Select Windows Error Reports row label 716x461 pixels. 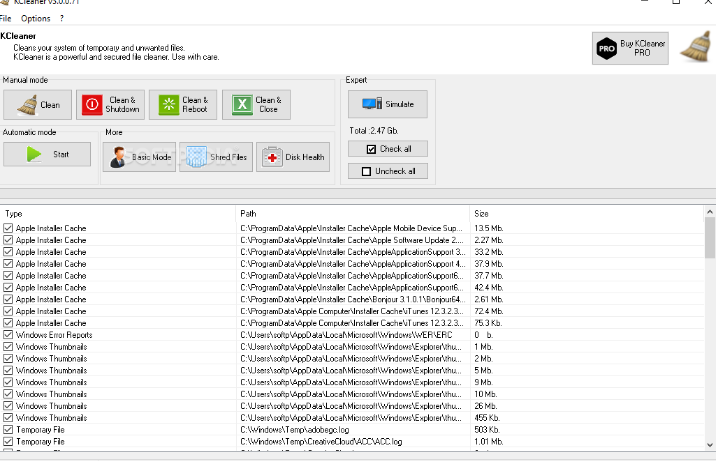pyautogui.click(x=54, y=335)
